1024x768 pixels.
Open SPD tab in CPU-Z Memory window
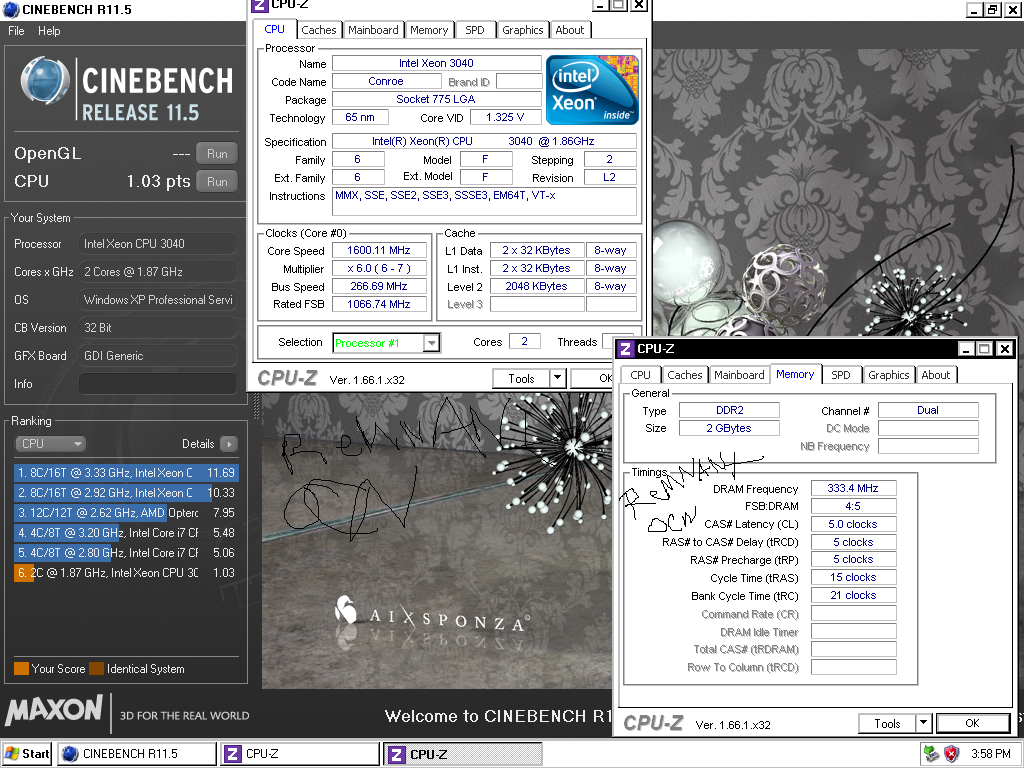[x=840, y=375]
